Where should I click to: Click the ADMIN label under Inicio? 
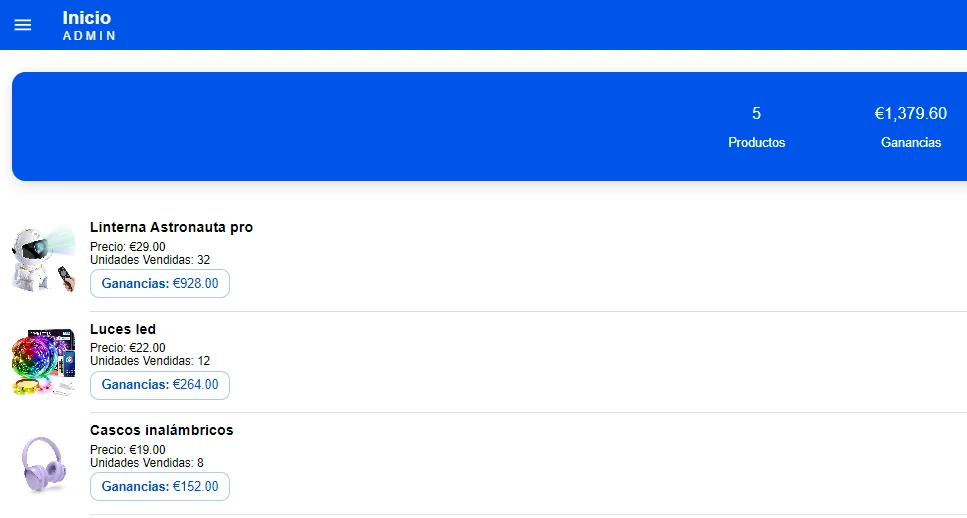point(90,36)
